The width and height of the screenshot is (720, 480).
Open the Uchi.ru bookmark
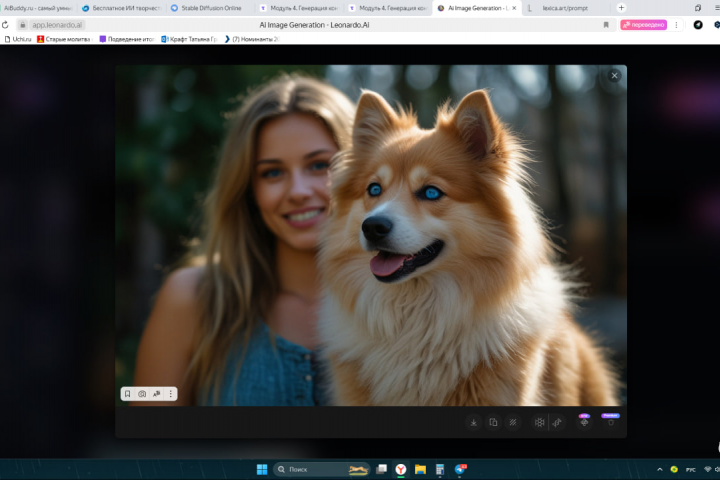tap(18, 39)
